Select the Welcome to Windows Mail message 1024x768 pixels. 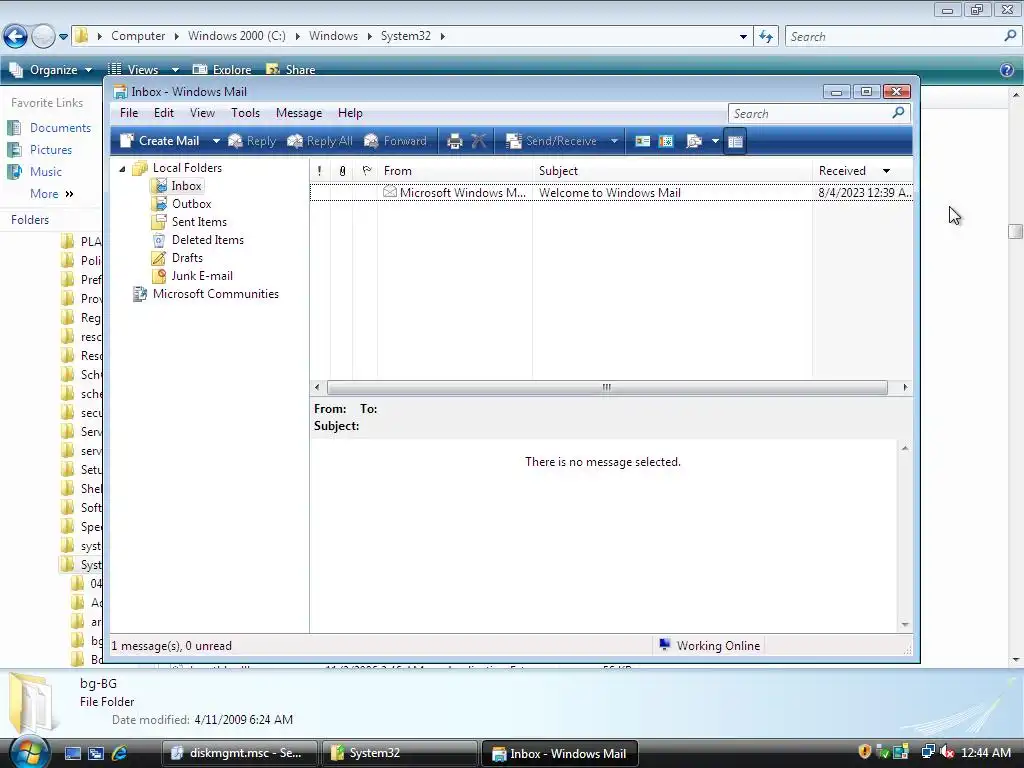pos(611,193)
